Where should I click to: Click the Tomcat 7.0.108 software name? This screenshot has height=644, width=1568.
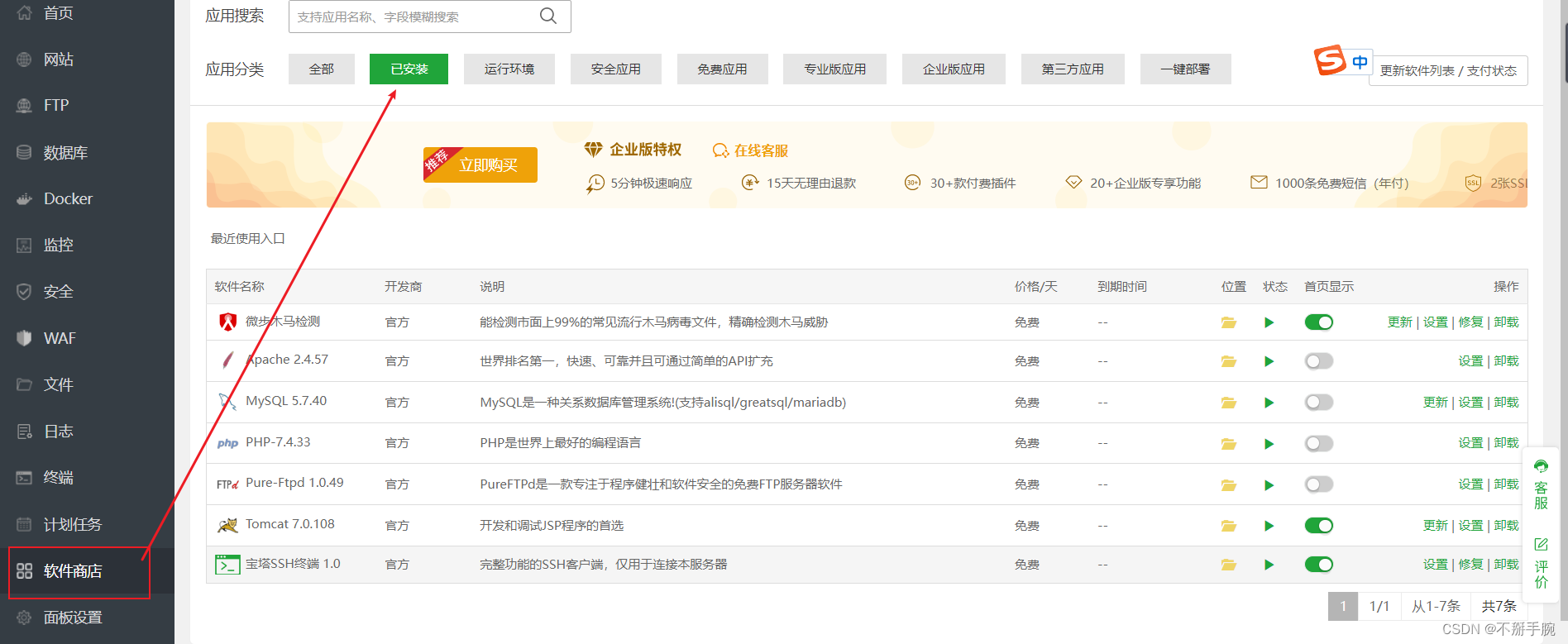(x=290, y=524)
